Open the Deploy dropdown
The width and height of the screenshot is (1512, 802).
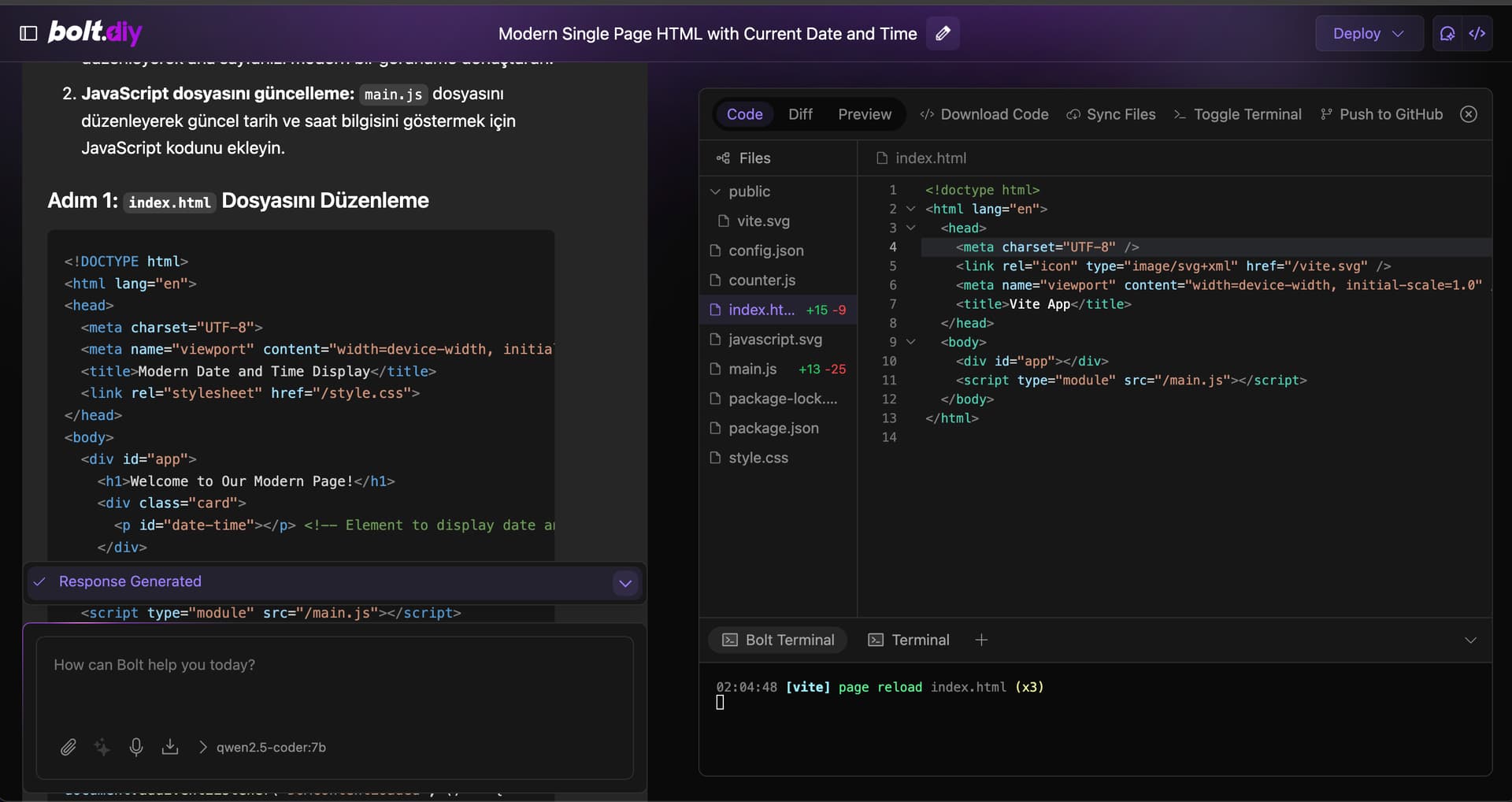(1369, 33)
